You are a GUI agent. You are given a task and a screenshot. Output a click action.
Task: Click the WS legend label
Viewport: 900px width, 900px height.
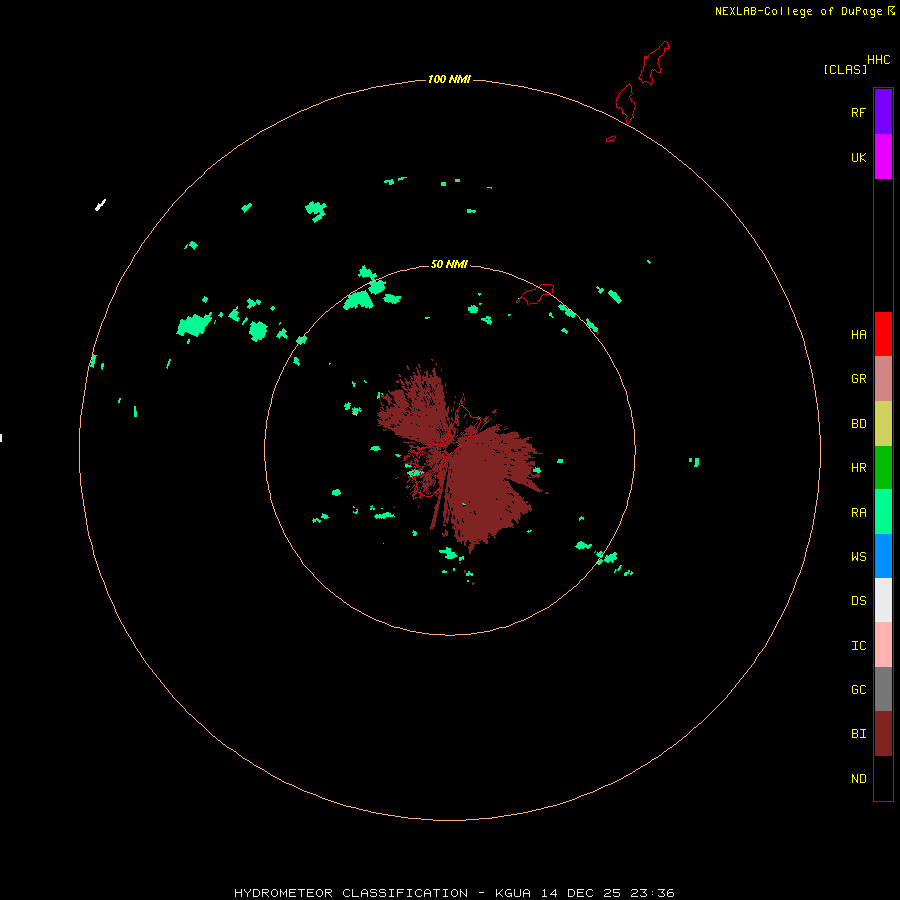[x=858, y=556]
